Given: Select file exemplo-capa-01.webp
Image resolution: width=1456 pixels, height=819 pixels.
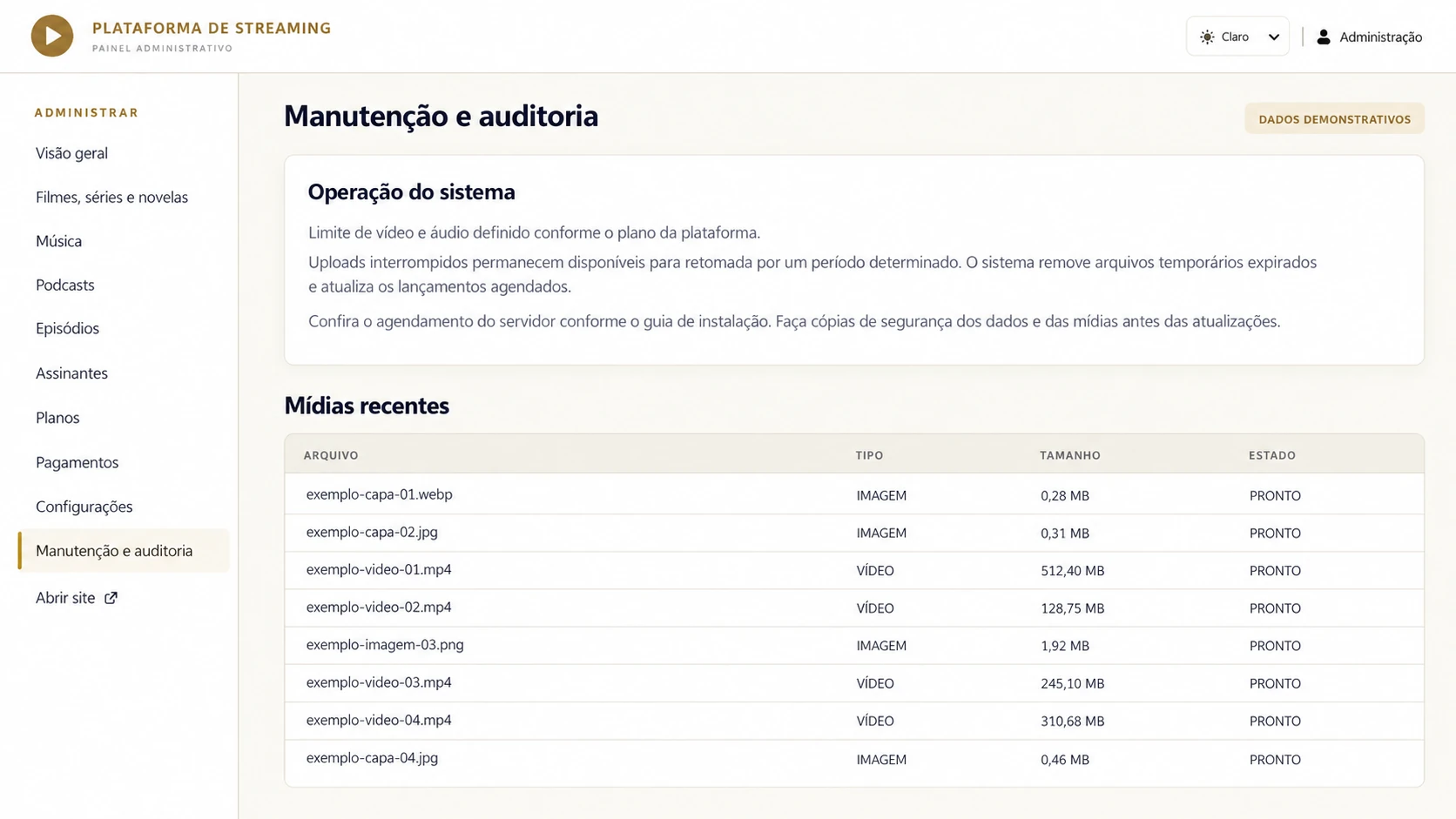Looking at the screenshot, I should [x=379, y=494].
